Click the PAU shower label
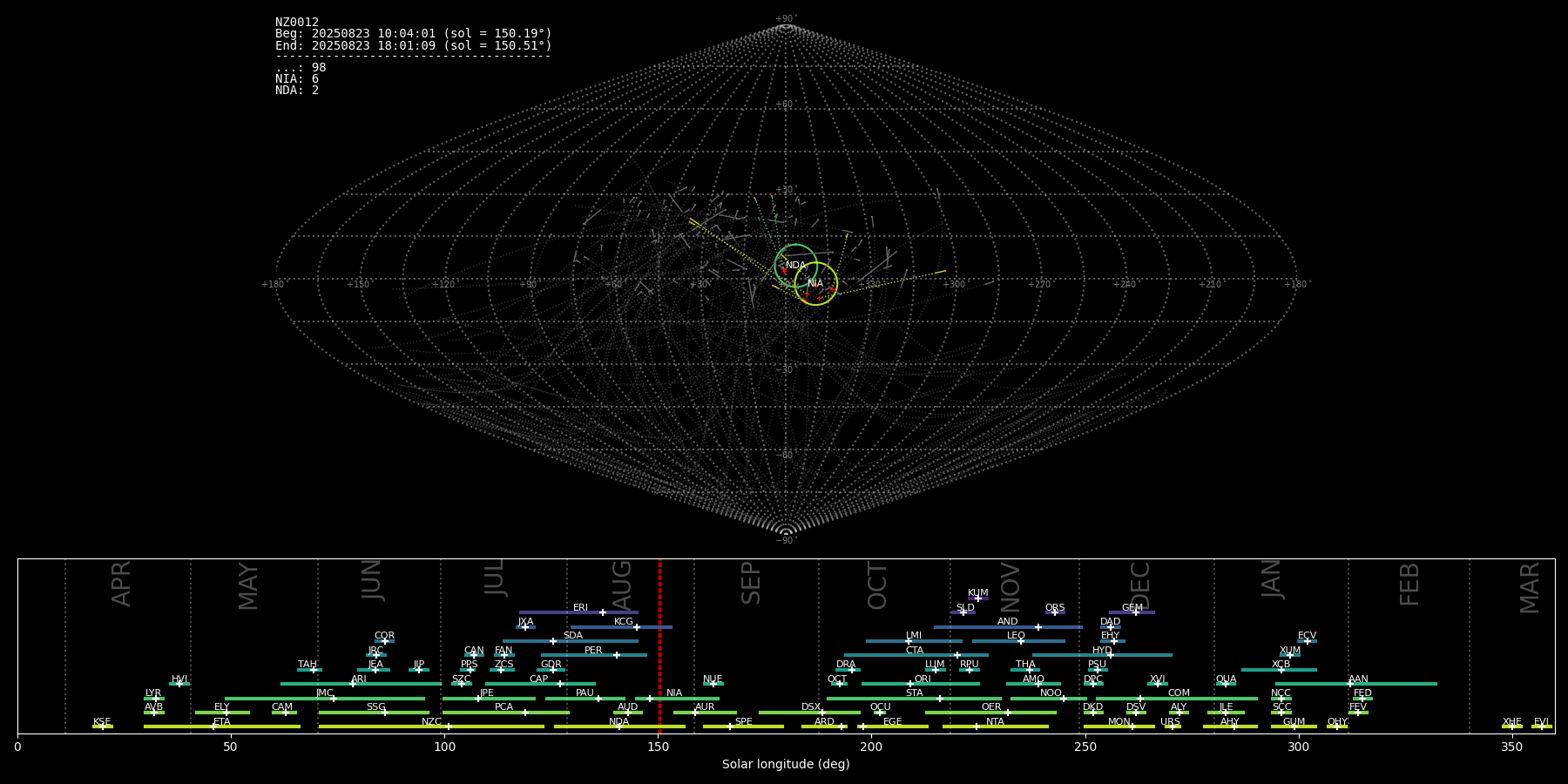This screenshot has height=784, width=1568. point(585,693)
